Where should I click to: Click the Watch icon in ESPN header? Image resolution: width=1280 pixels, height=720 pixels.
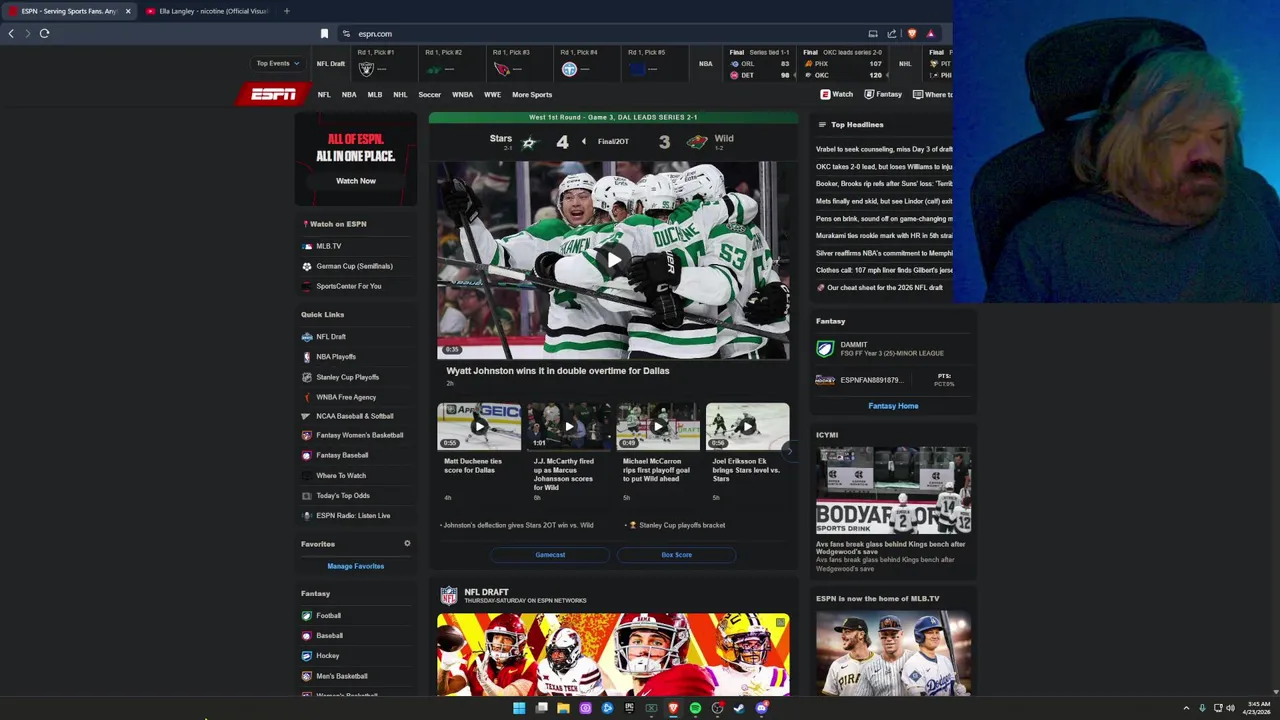click(x=825, y=94)
